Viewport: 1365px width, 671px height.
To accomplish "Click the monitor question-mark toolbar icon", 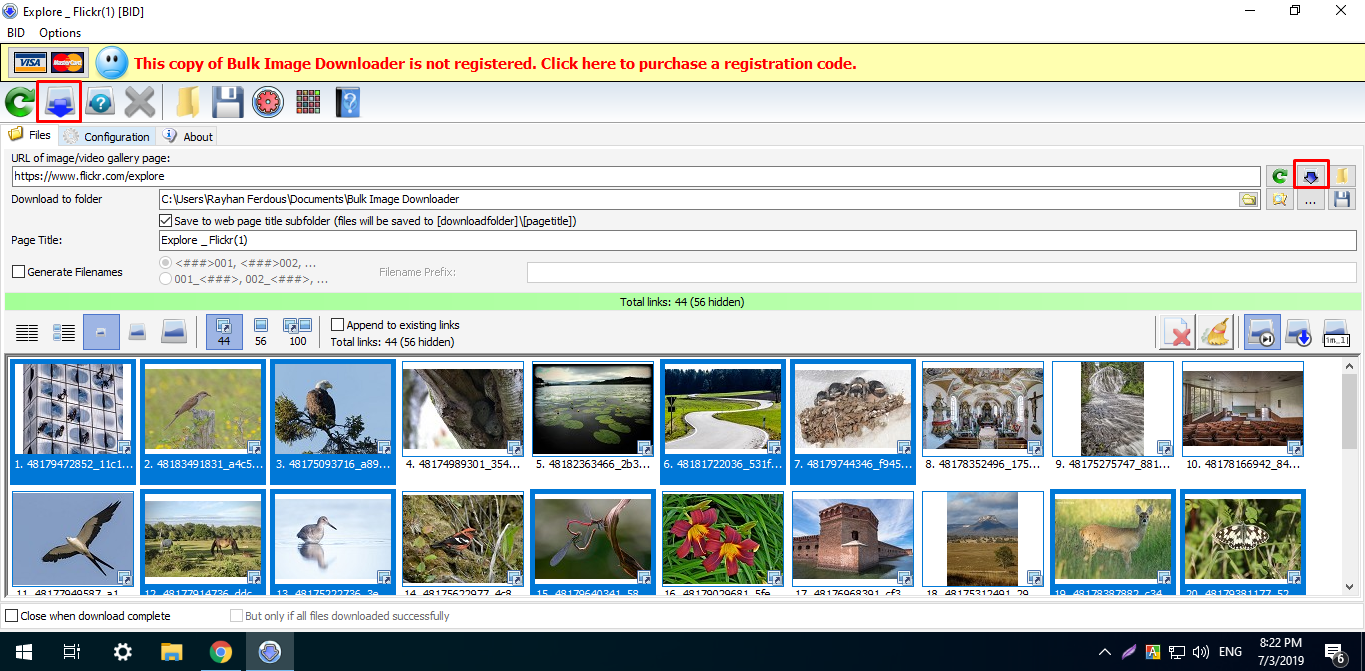I will [100, 102].
